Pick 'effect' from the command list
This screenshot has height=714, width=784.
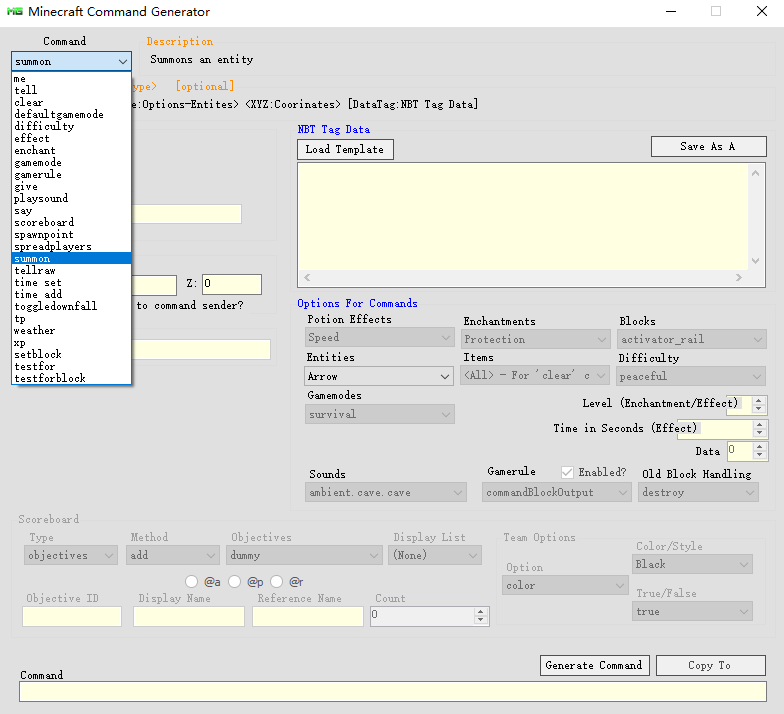(72, 138)
